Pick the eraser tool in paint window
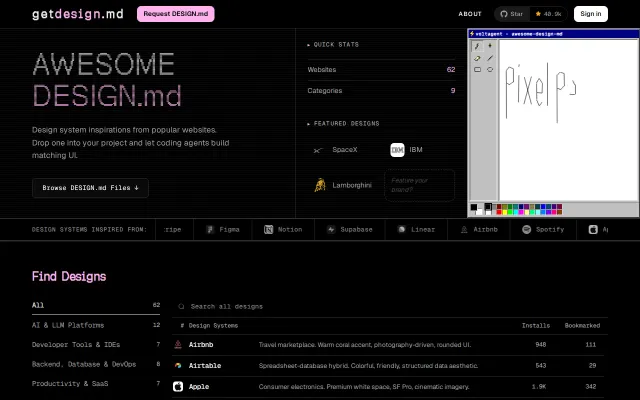The image size is (640, 400). point(477,58)
